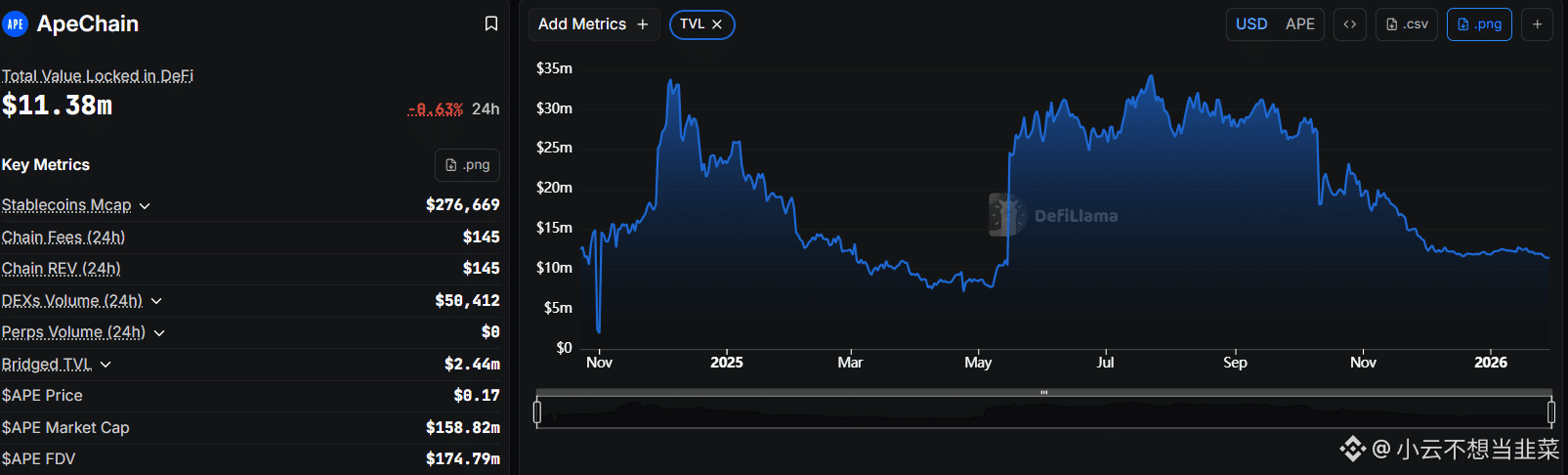The image size is (1568, 475).
Task: Click the $35m y-axis label
Action: 554,68
